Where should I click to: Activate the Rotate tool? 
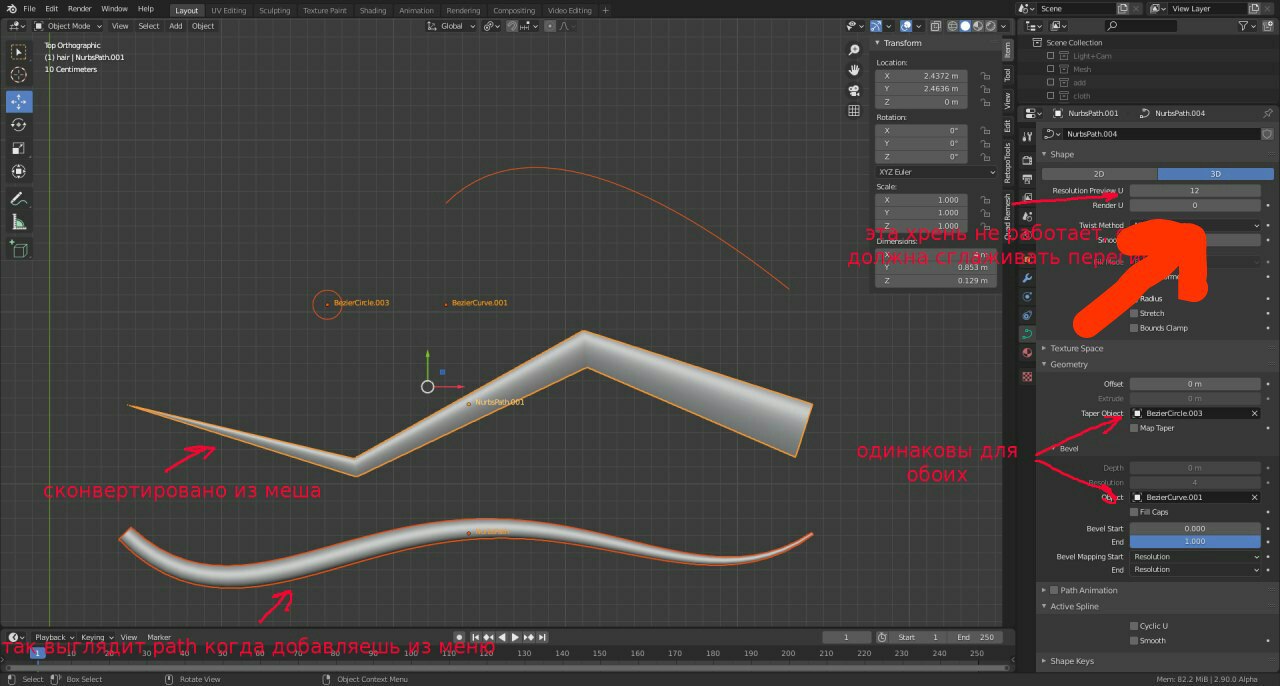[19, 125]
